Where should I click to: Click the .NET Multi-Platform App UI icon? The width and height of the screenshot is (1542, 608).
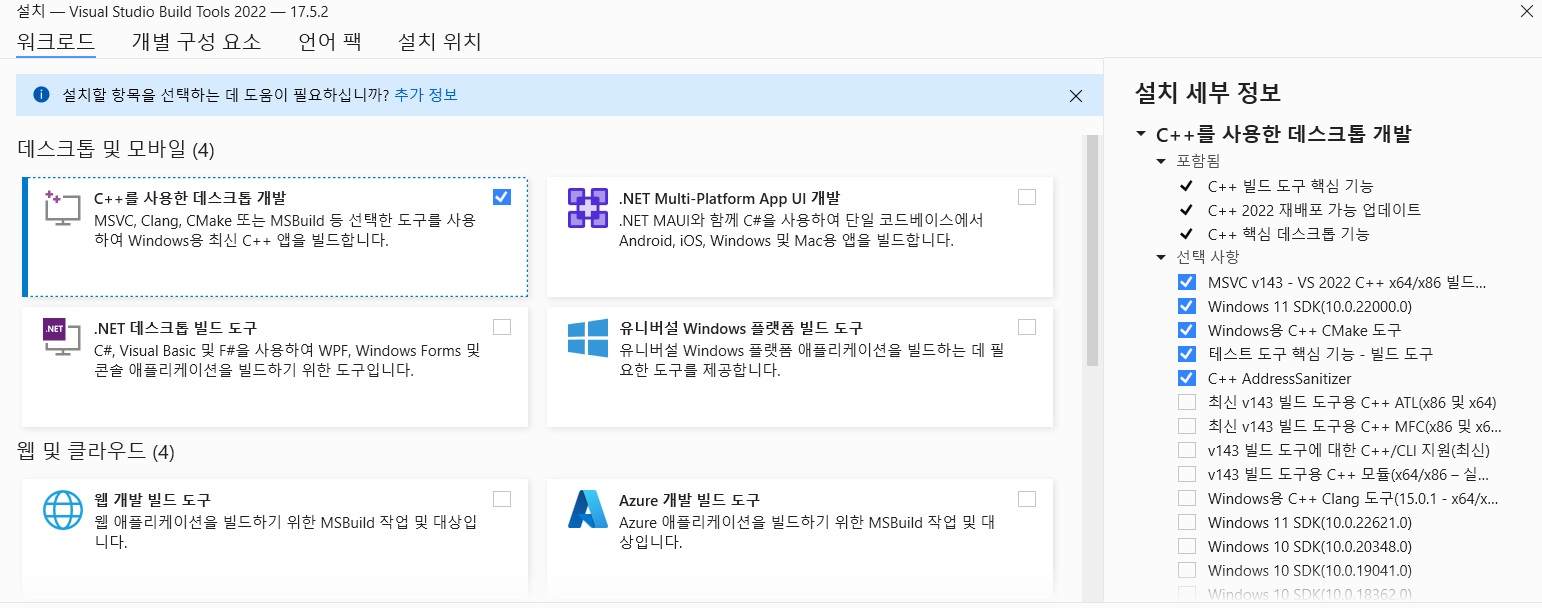(587, 208)
